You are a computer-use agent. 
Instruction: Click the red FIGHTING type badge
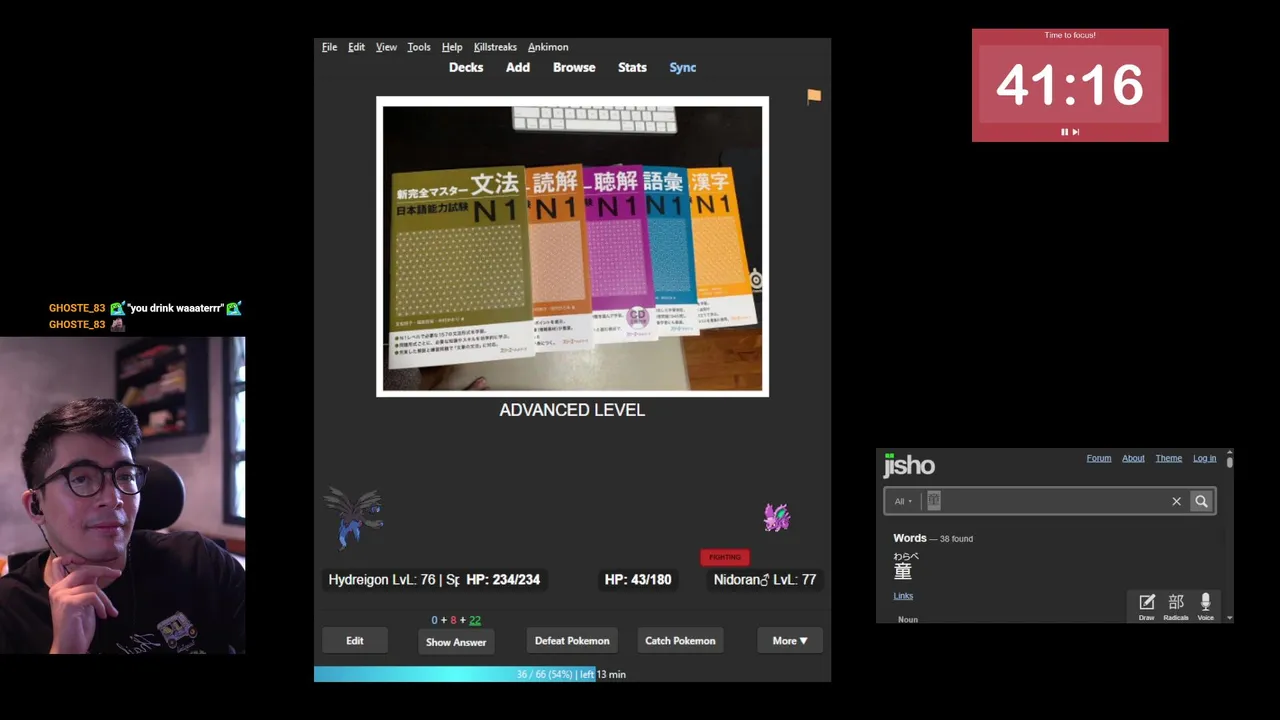[x=725, y=557]
